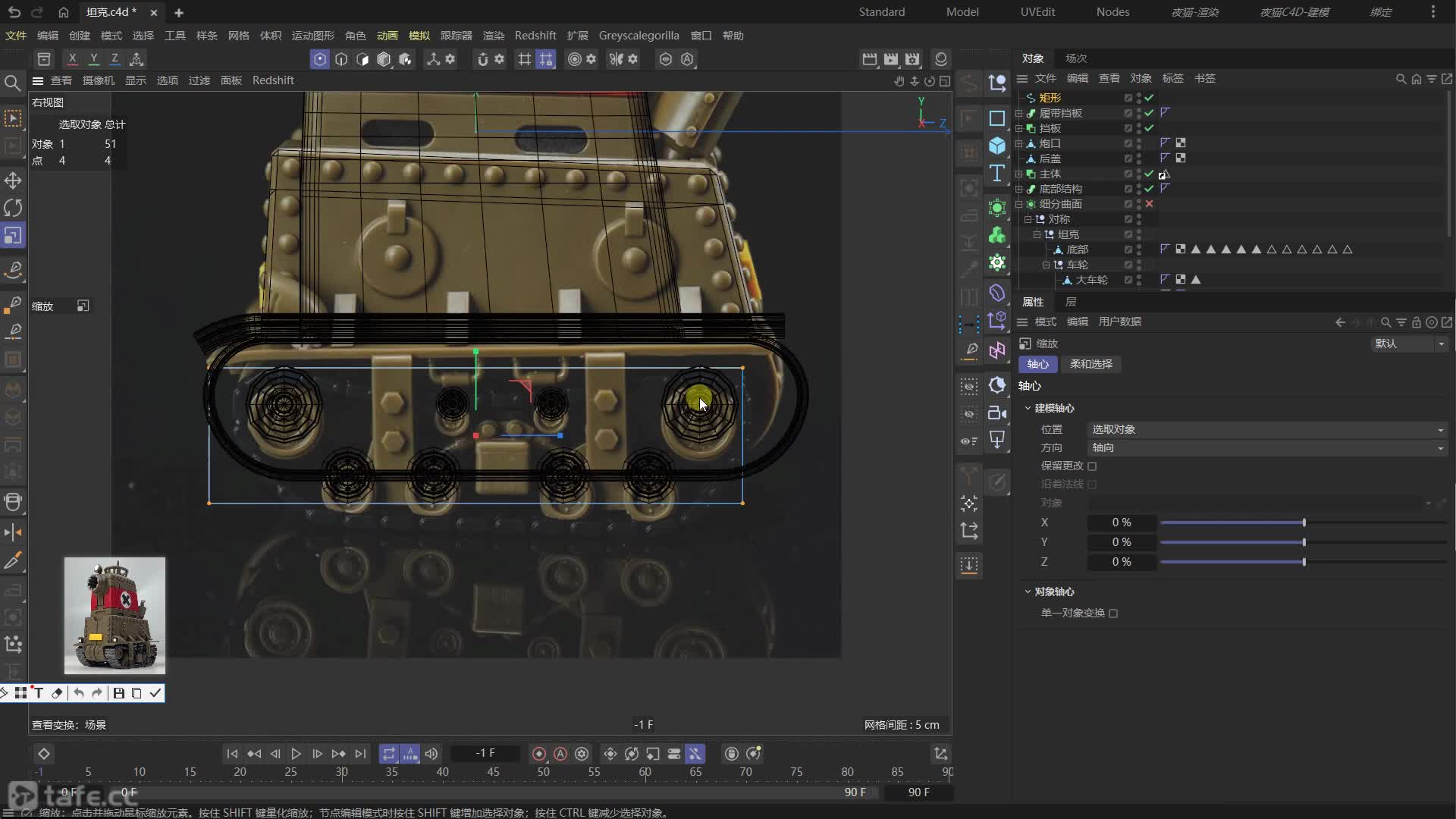This screenshot has width=1456, height=819.
Task: Select the 轴心 button
Action: point(1037,365)
